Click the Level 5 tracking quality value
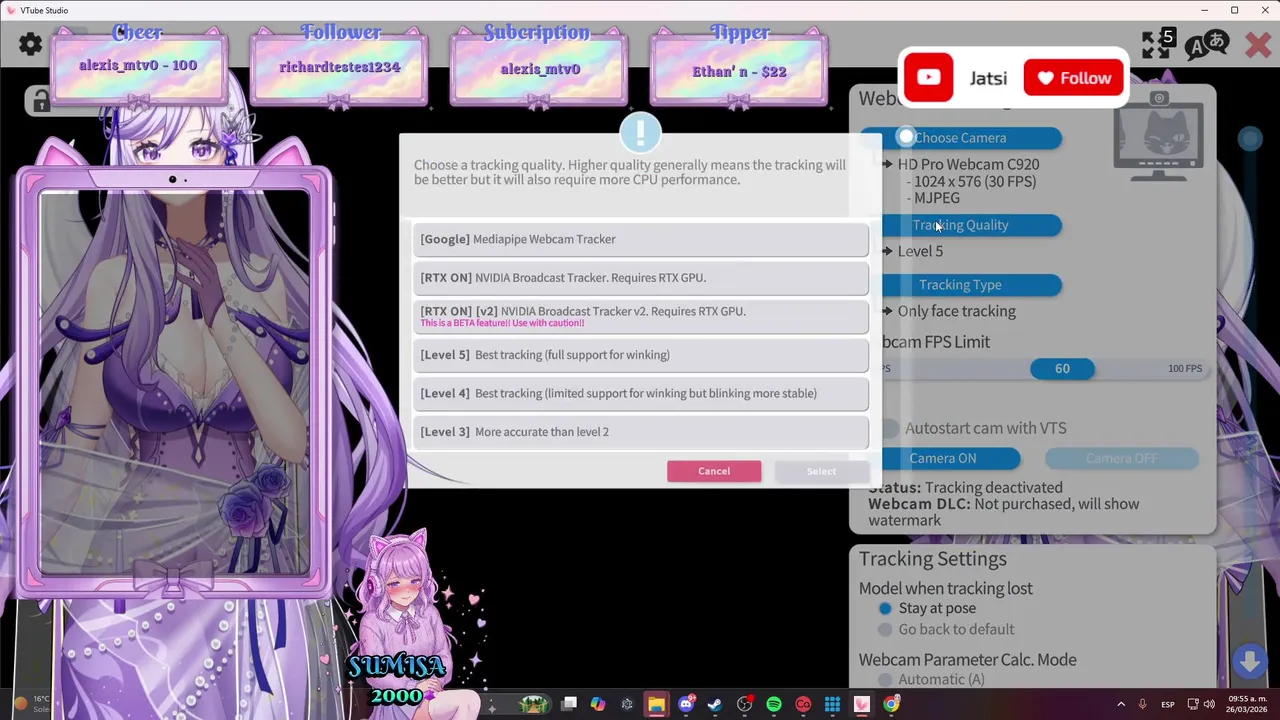This screenshot has width=1280, height=720. (x=920, y=251)
